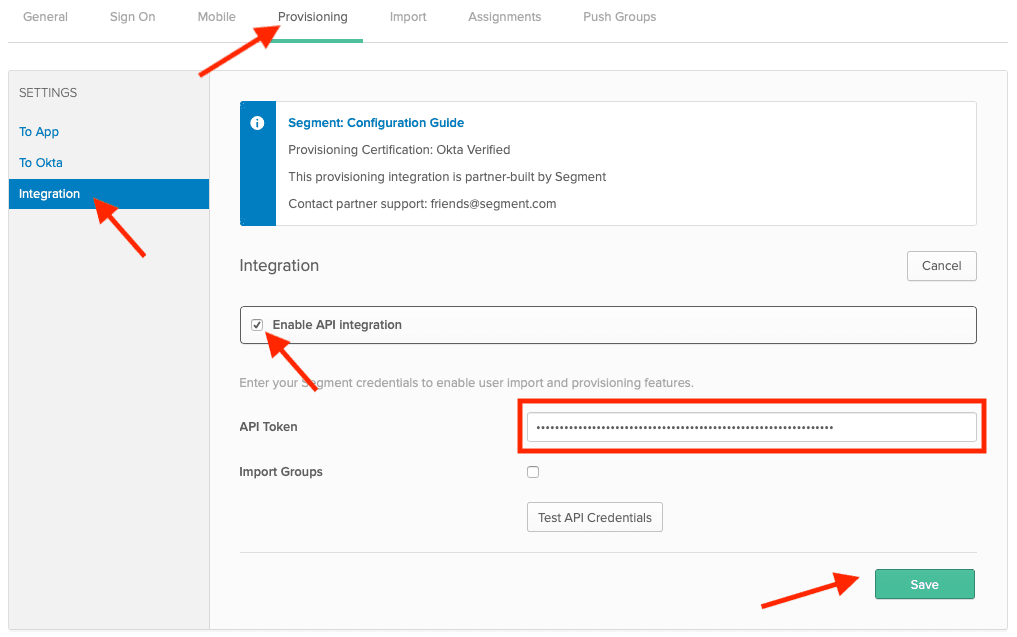Select To Okta in the Settings sidebar
1017x637 pixels.
[40, 162]
